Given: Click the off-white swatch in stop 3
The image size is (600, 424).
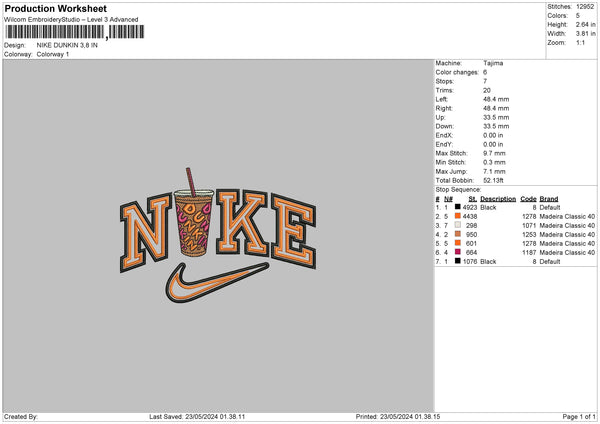Looking at the screenshot, I should 458,225.
